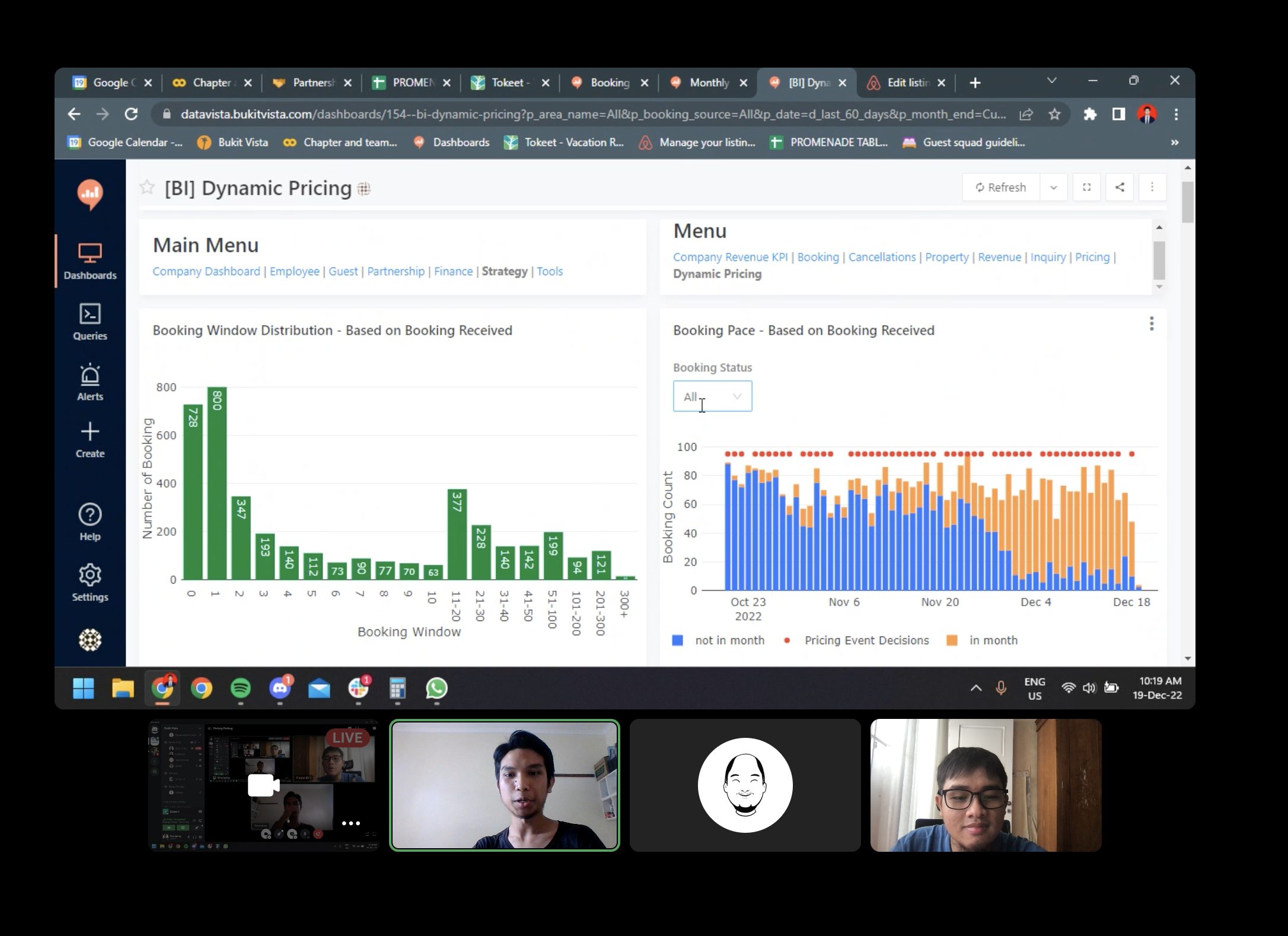Click the Company Dashboard link
1288x936 pixels.
click(x=206, y=271)
